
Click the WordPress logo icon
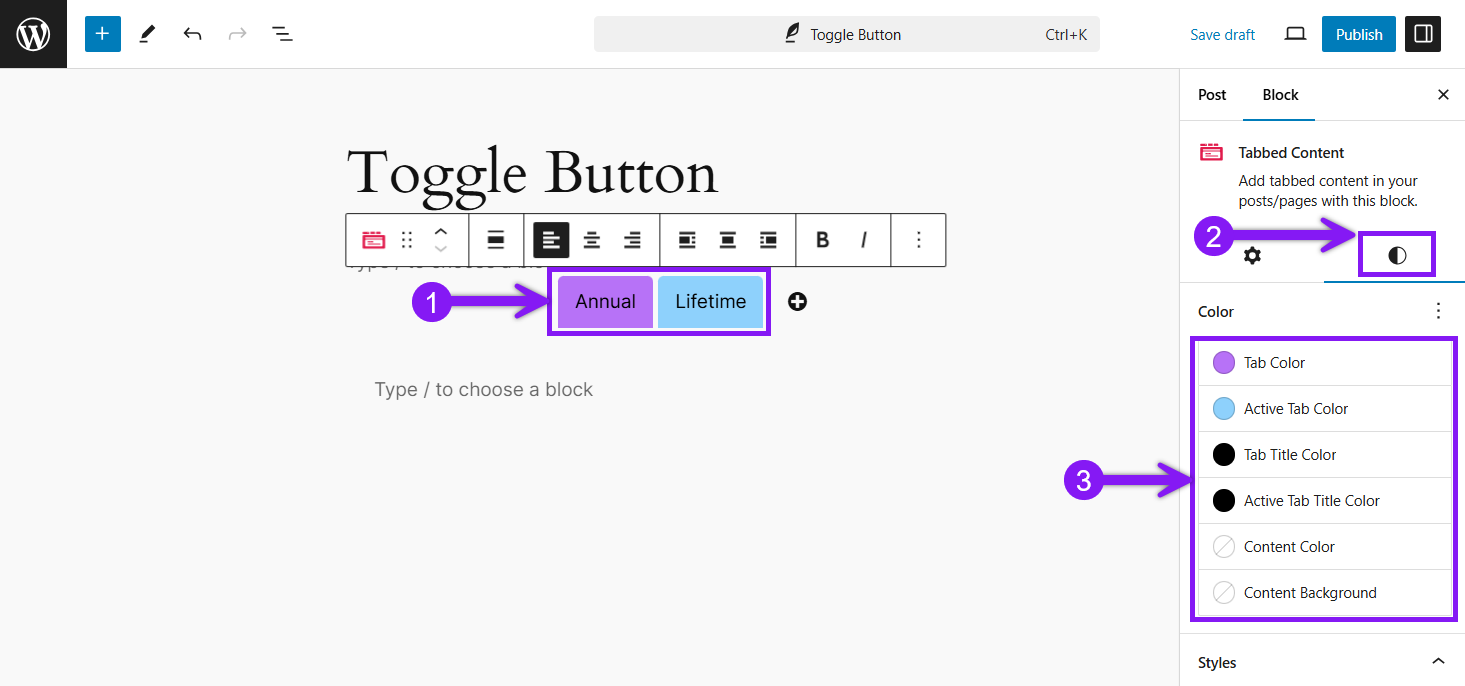coord(33,34)
